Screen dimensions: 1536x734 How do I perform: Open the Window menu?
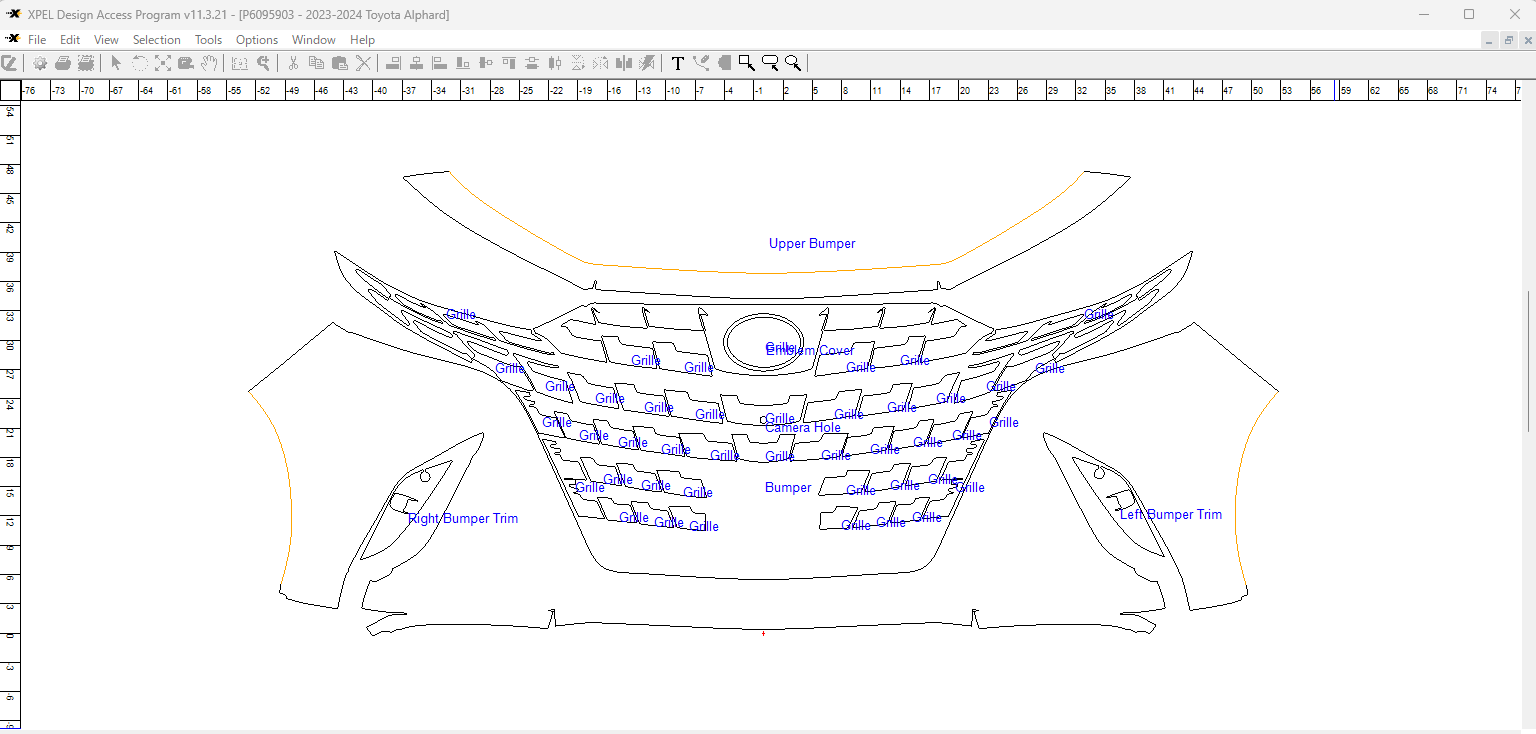pyautogui.click(x=314, y=40)
